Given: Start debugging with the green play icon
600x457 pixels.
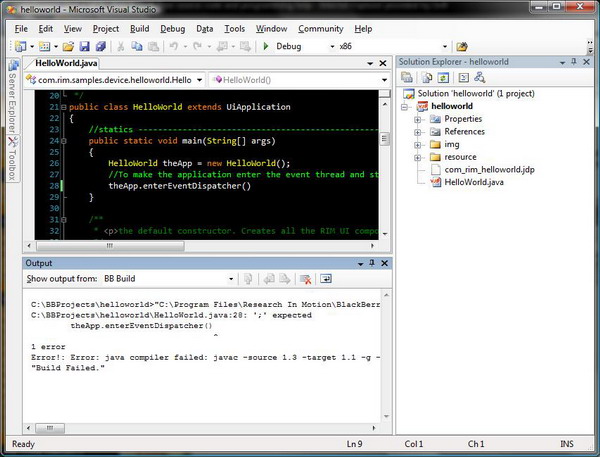Looking at the screenshot, I should (266, 47).
